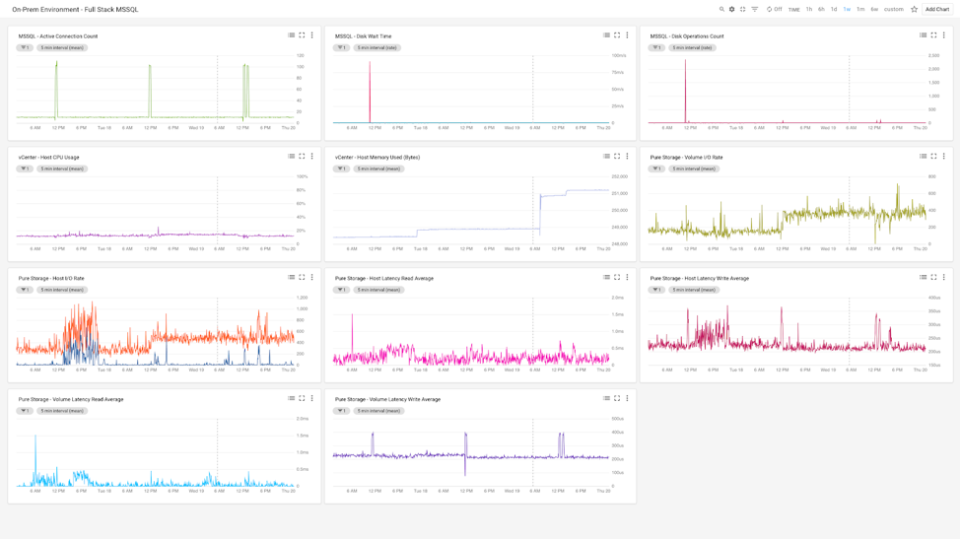Open kebab menu on Host Latency Read Average

coord(628,278)
